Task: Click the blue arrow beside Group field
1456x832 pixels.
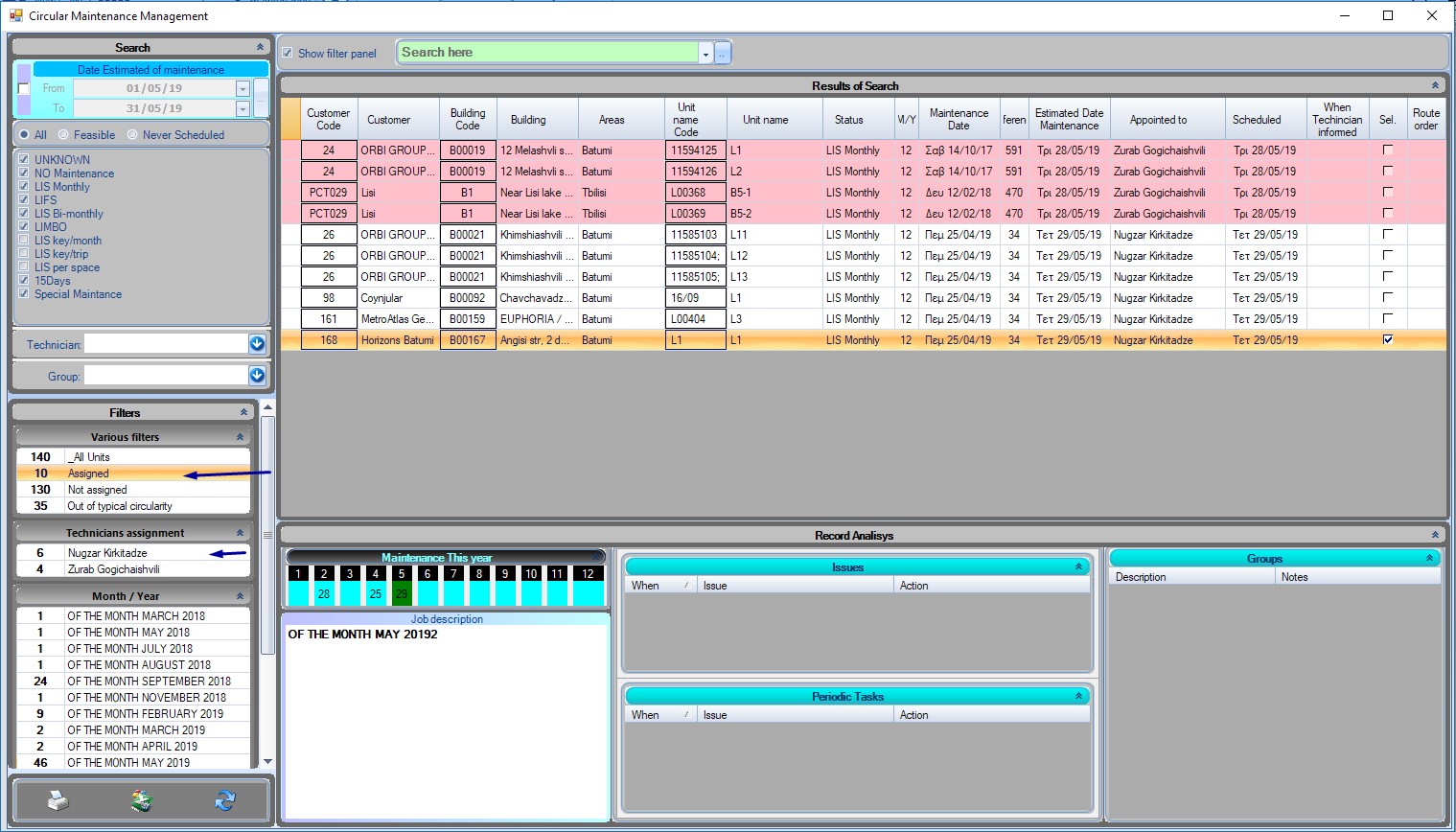Action: point(257,376)
